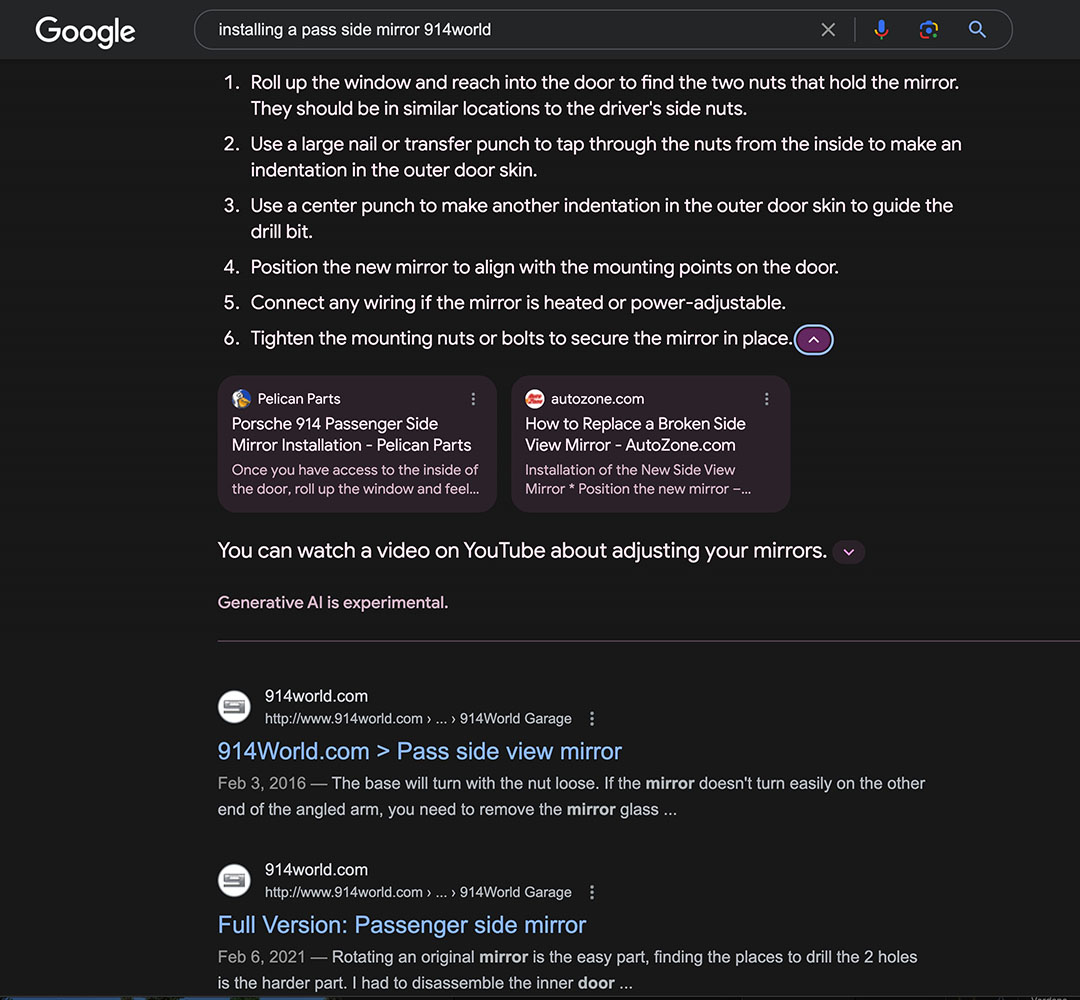Screen dimensions: 1080x1000
Task: Open Pelican Parts card options menu
Action: (x=472, y=399)
